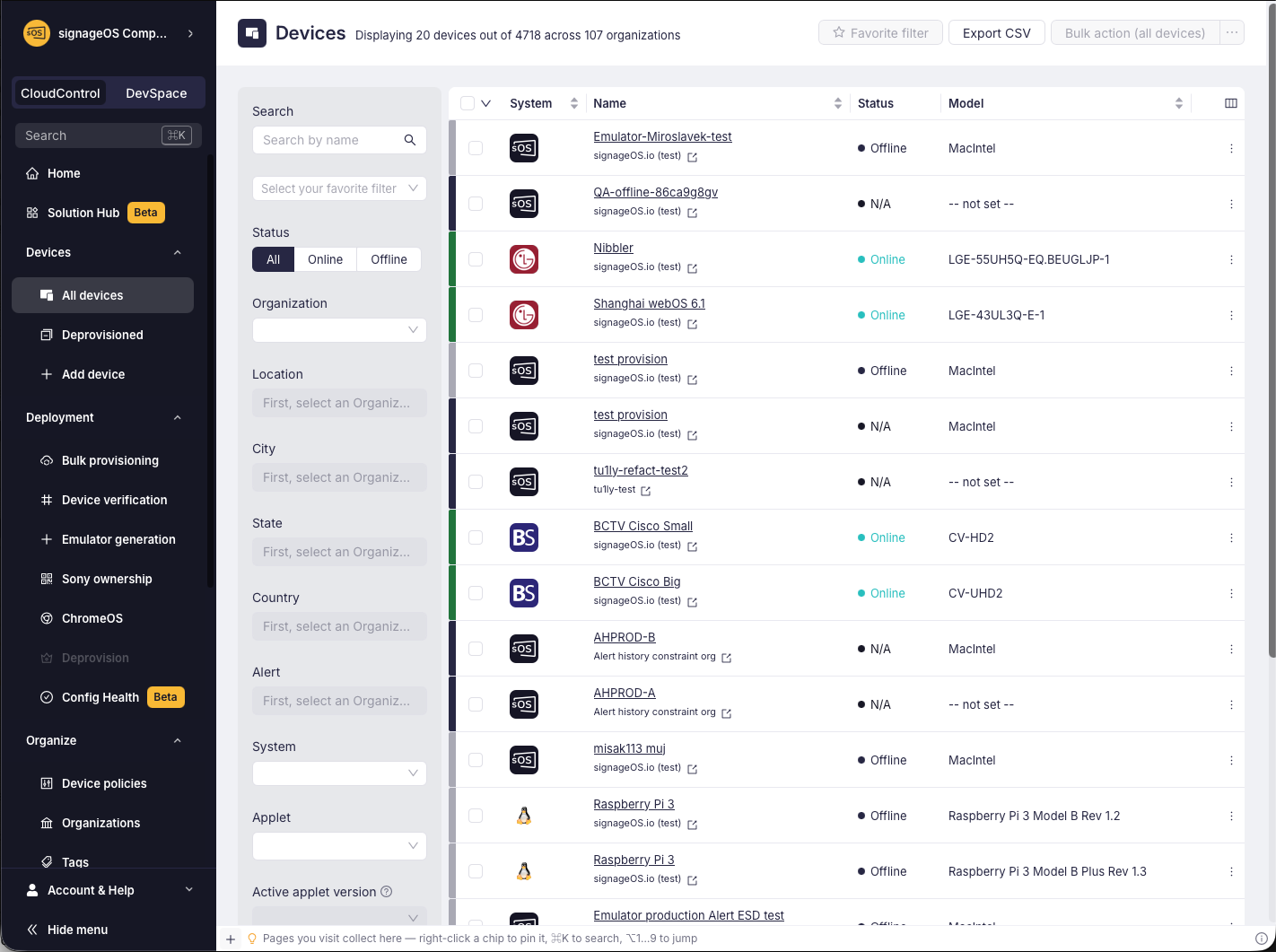Check the Shanghai webOS 6.1 row checkbox
The width and height of the screenshot is (1276, 952).
pyautogui.click(x=476, y=315)
